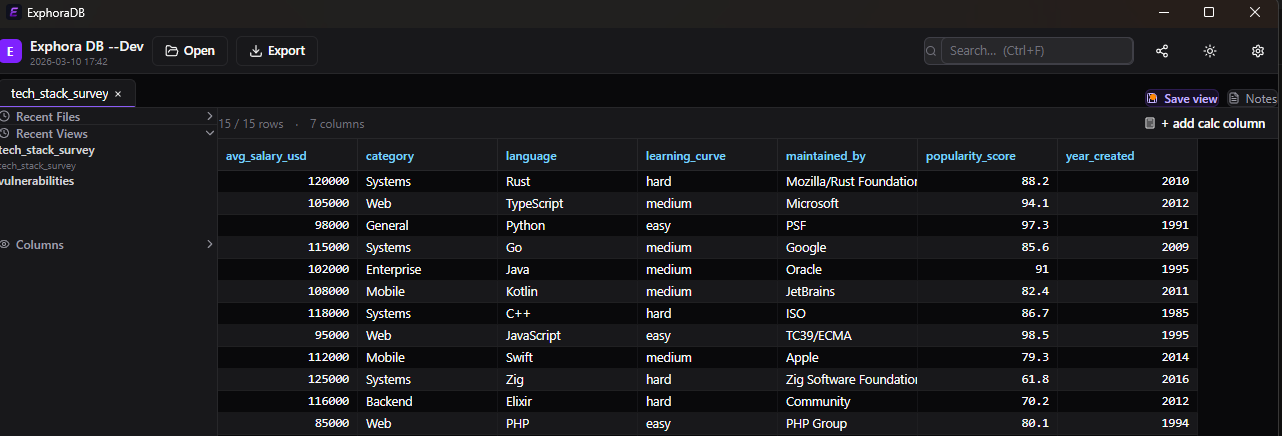Select the 'Rust' language cell
1282x436 pixels.
pos(568,182)
